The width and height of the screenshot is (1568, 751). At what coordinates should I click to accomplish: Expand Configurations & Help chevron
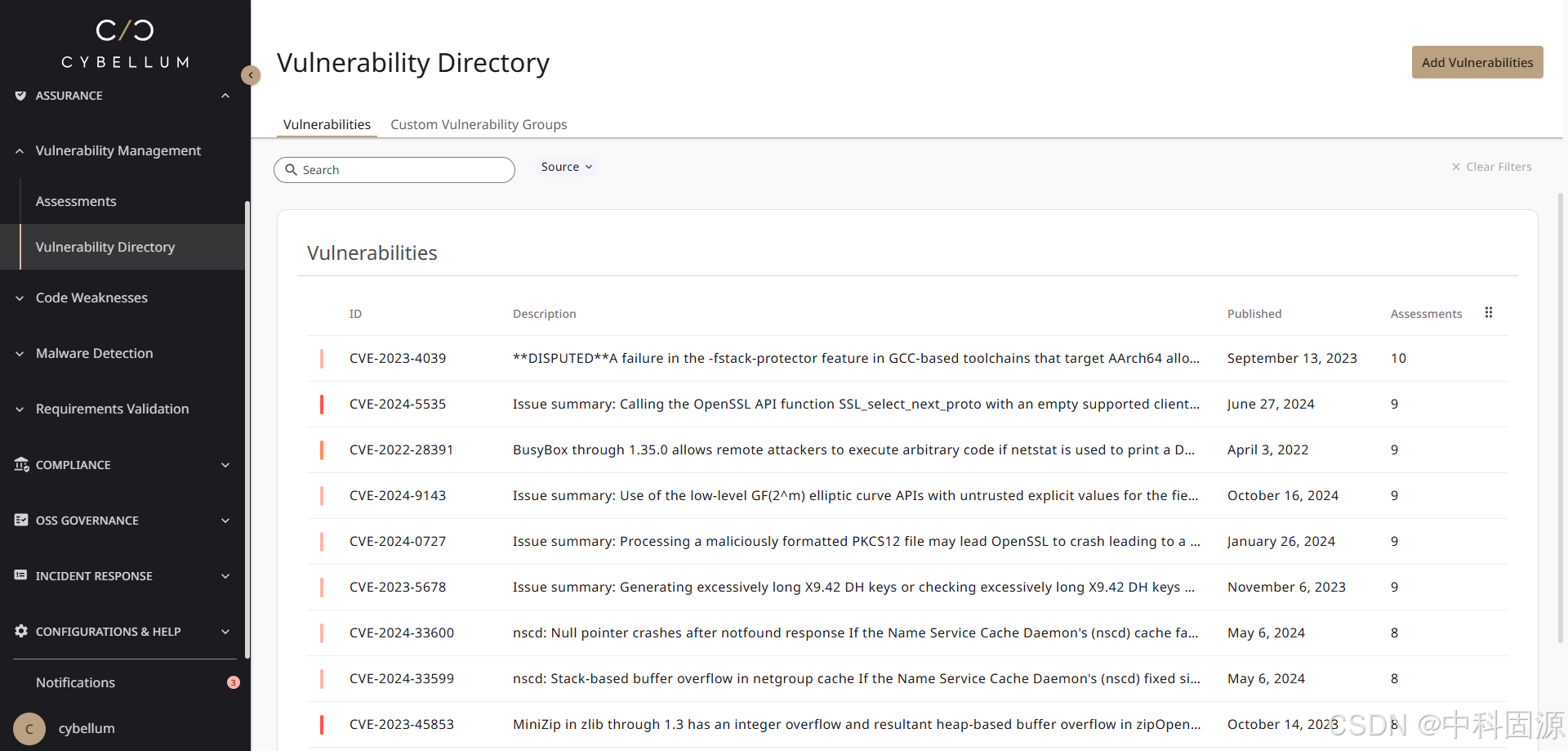225,632
